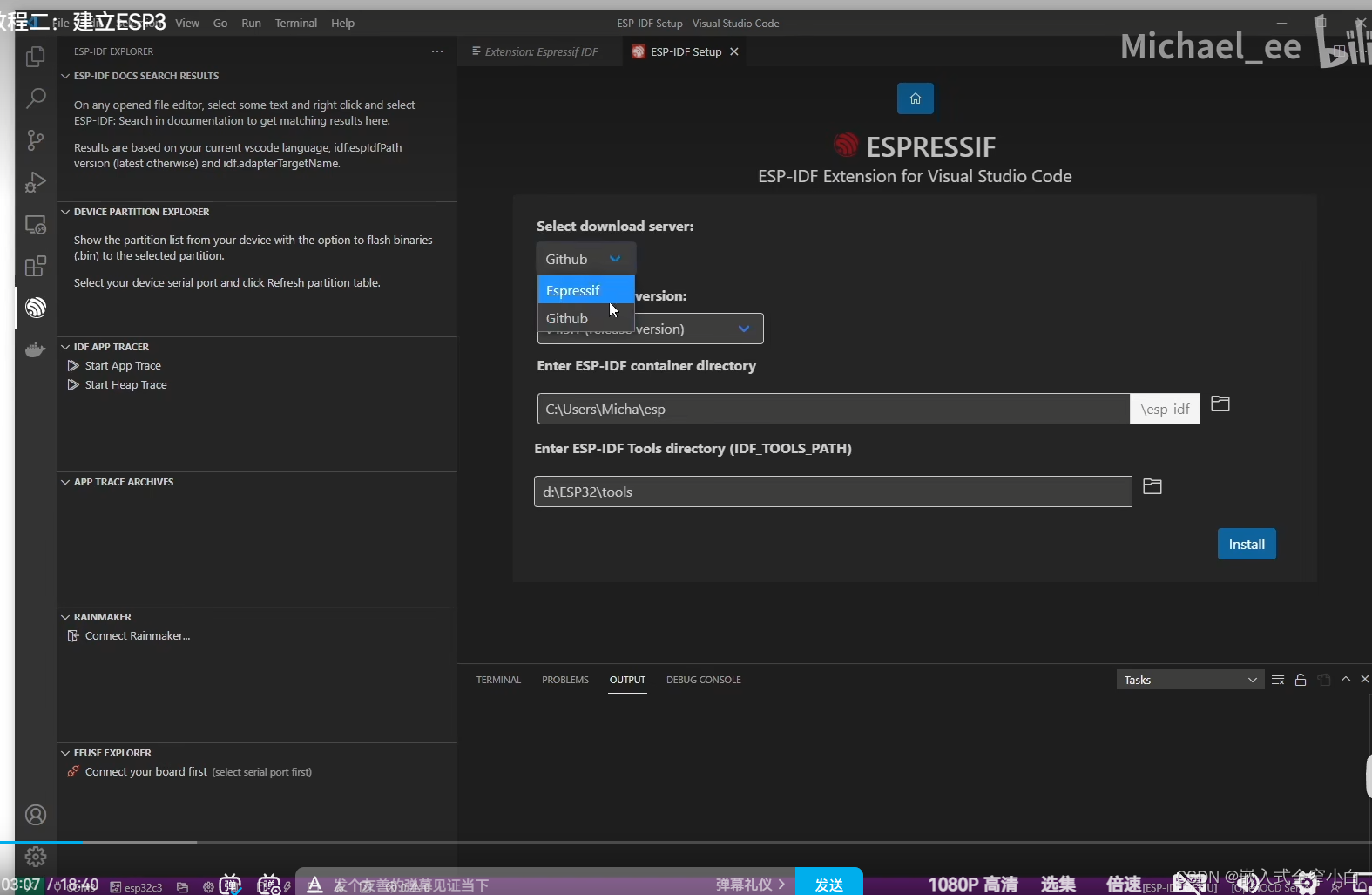
Task: Open the download server dropdown showing Github
Action: coord(585,259)
